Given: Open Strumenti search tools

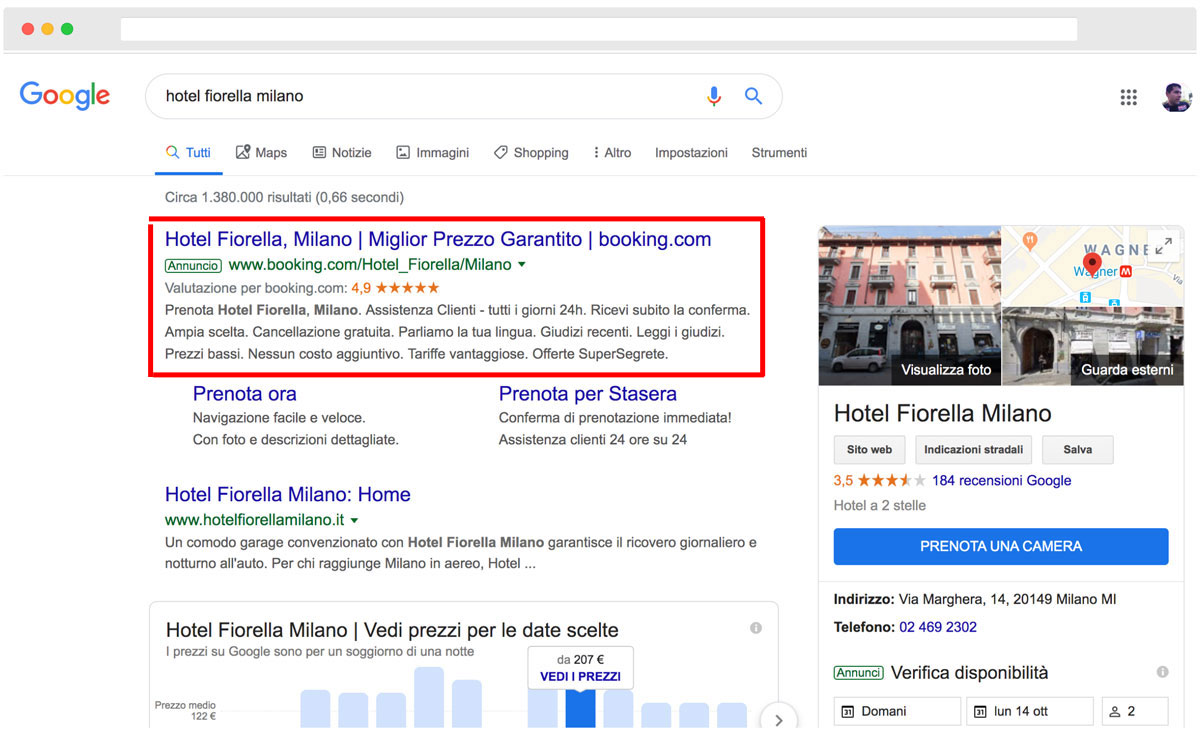Looking at the screenshot, I should [779, 153].
